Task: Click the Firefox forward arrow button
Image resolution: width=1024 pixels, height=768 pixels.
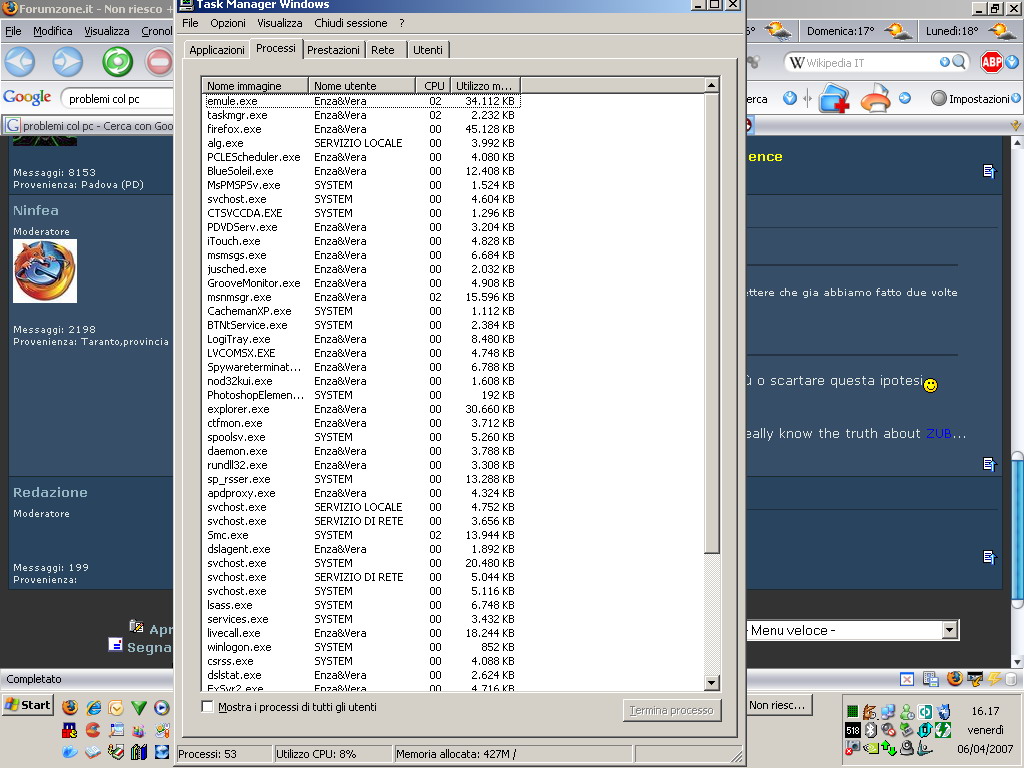Action: 68,63
